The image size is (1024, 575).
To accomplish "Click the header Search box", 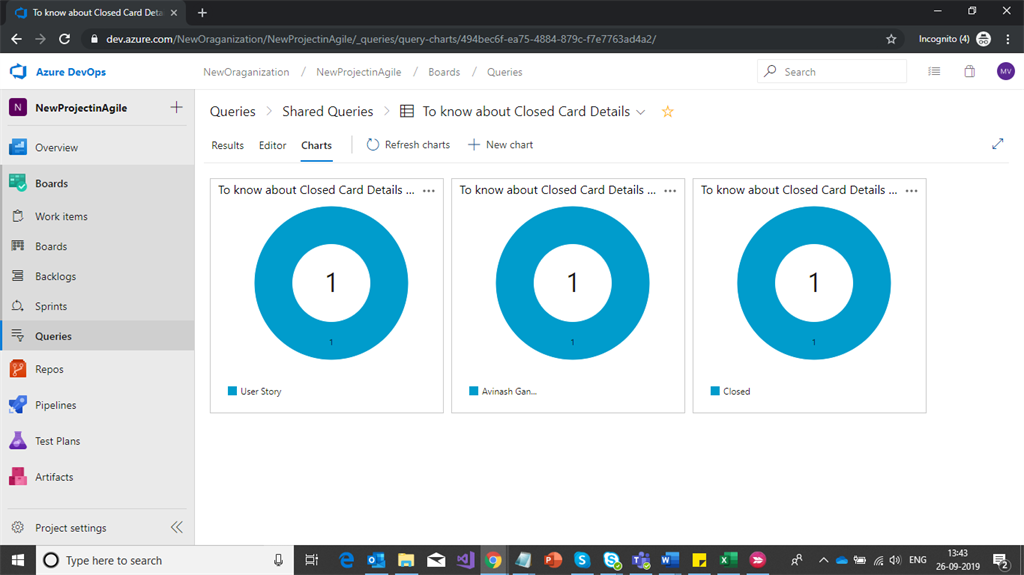I will coord(832,71).
